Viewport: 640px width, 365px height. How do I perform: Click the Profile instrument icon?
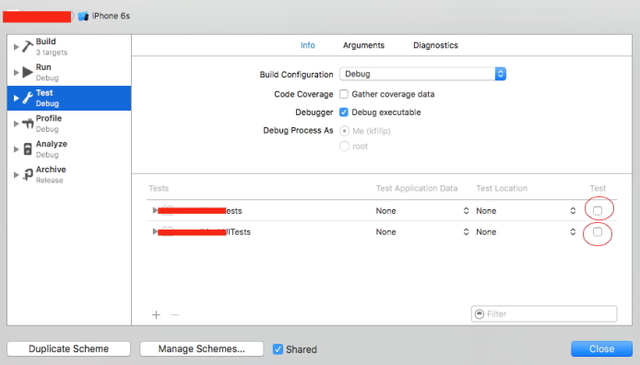coord(27,123)
